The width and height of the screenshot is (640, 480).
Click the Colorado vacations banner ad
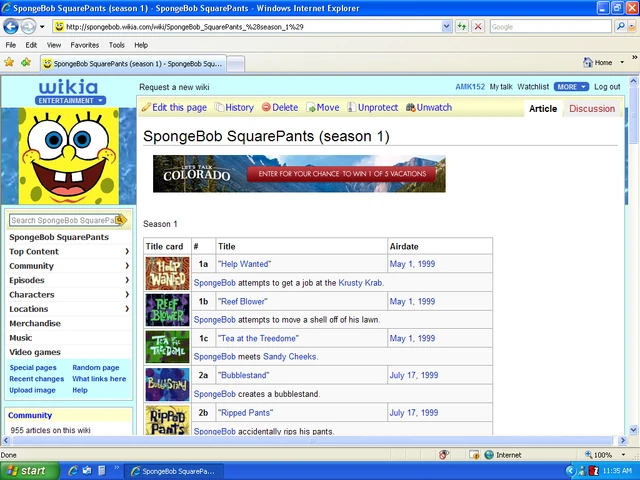[299, 173]
